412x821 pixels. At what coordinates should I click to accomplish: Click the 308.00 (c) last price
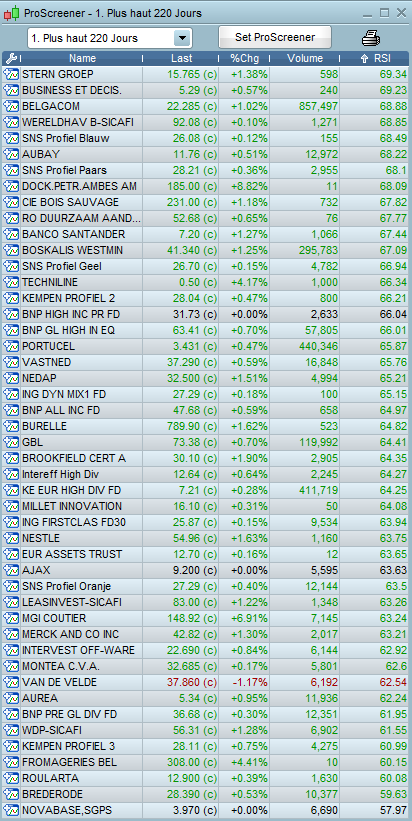click(x=192, y=762)
